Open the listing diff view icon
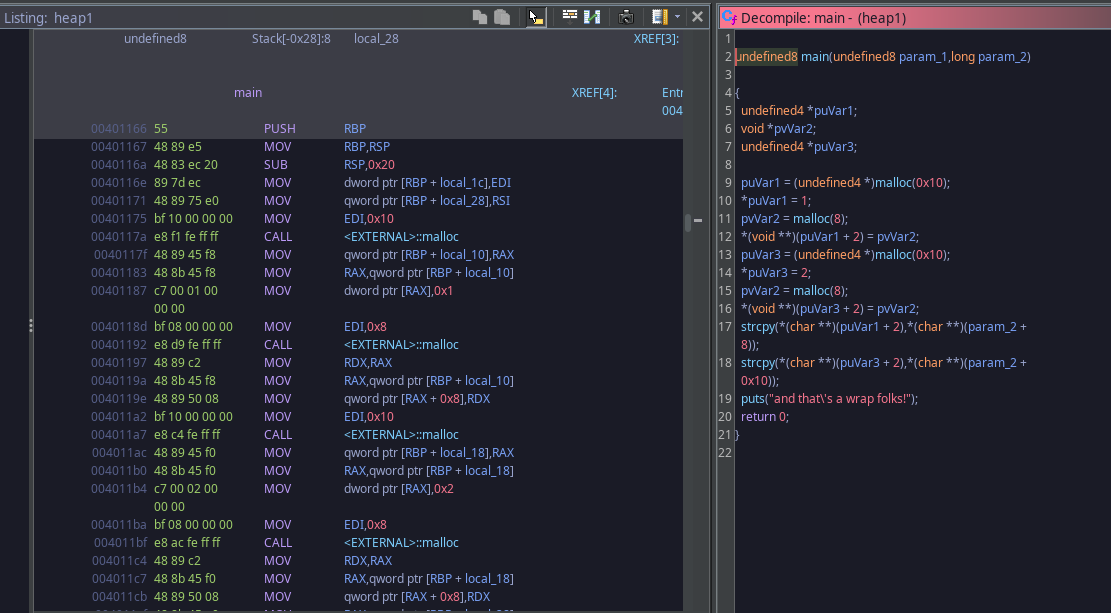Image resolution: width=1111 pixels, height=613 pixels. (592, 17)
